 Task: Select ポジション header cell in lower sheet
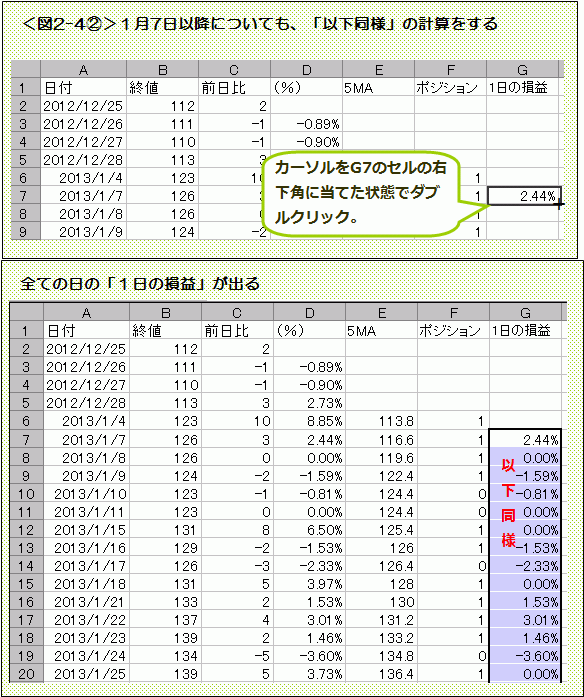pos(453,331)
